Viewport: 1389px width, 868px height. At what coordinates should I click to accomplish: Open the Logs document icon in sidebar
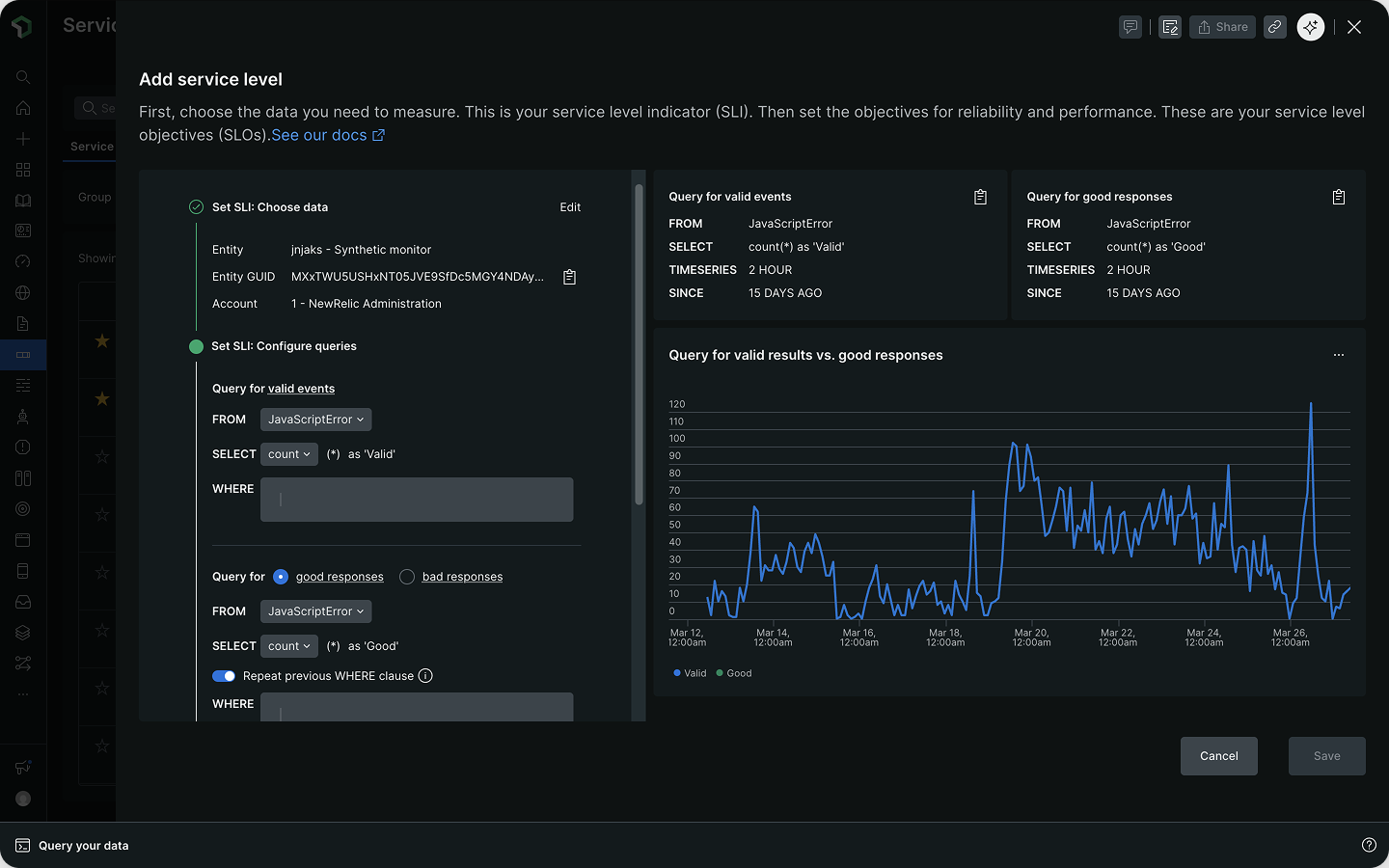(23, 324)
